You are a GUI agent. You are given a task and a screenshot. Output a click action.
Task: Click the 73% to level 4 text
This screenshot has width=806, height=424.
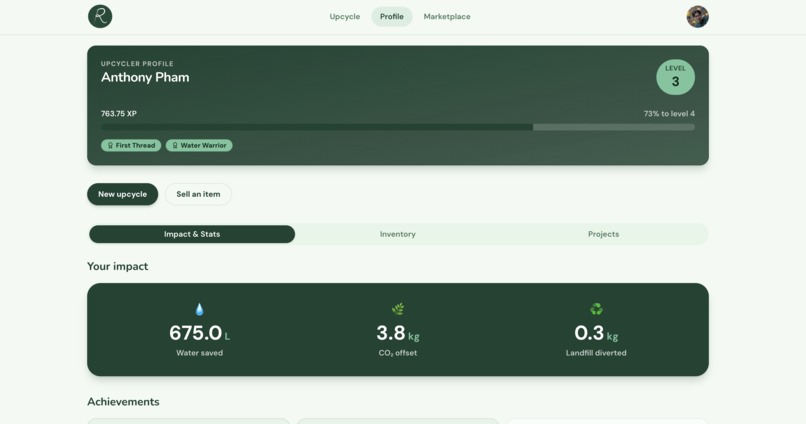(x=669, y=114)
